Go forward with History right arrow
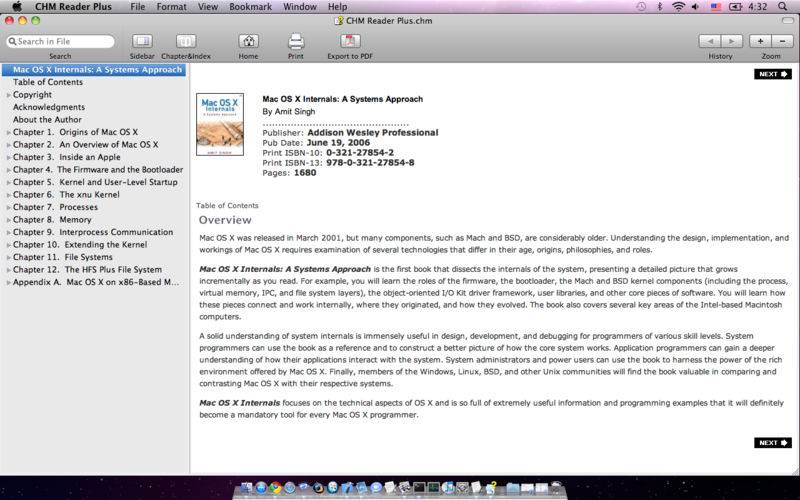 [x=731, y=41]
